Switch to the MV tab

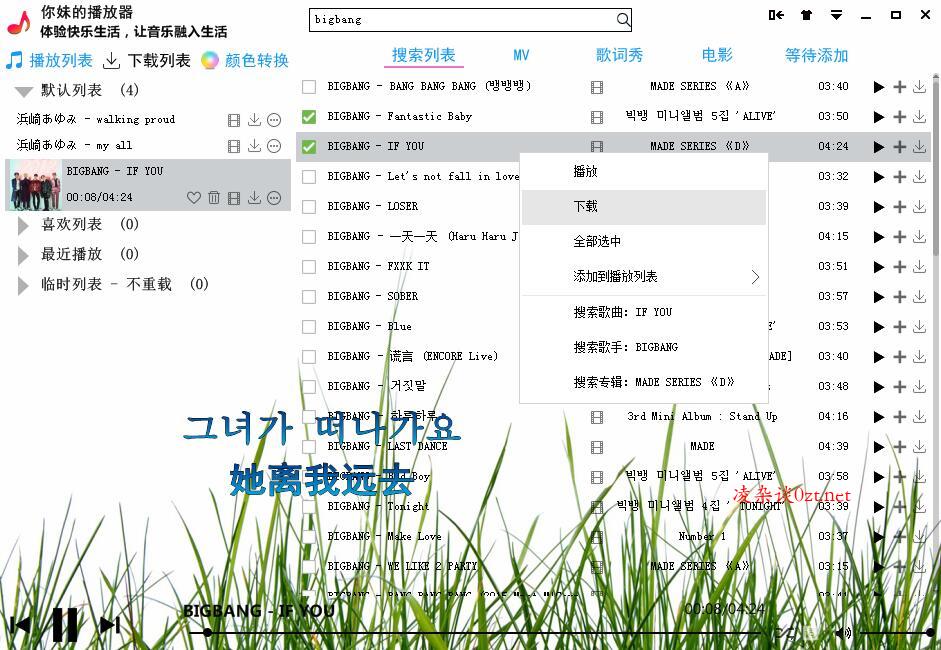coord(521,55)
